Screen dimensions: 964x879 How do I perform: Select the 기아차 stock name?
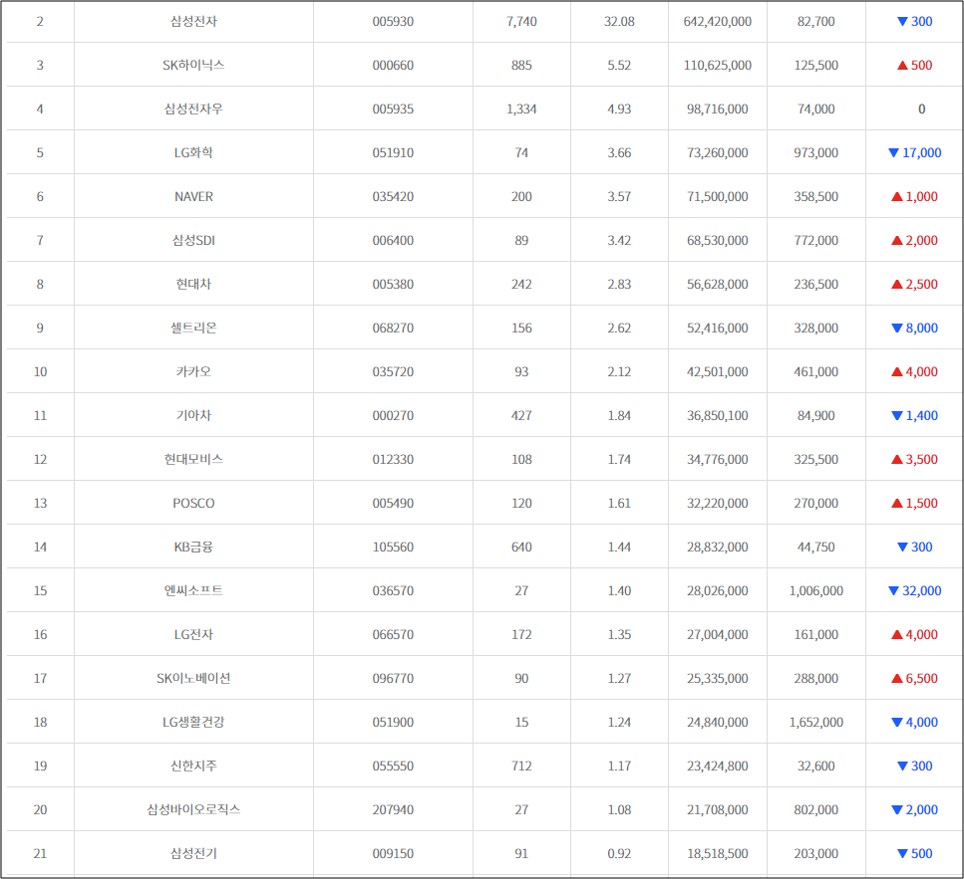coord(193,416)
